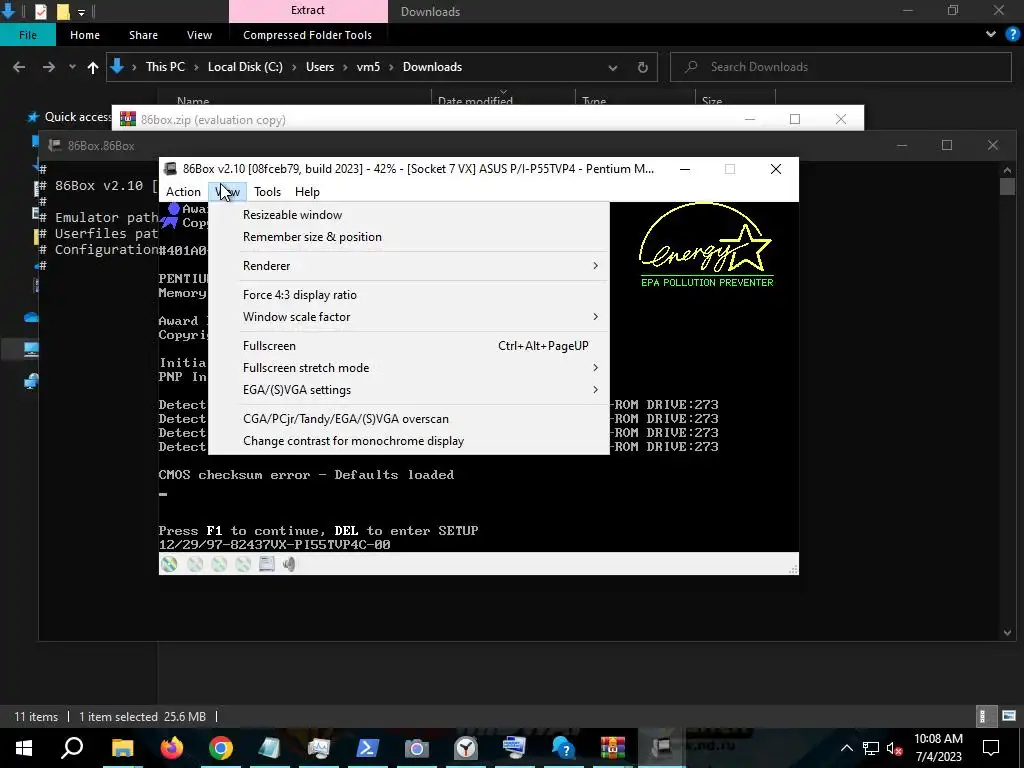
Task: Open address bar history dropdown arrow
Action: pyautogui.click(x=613, y=67)
